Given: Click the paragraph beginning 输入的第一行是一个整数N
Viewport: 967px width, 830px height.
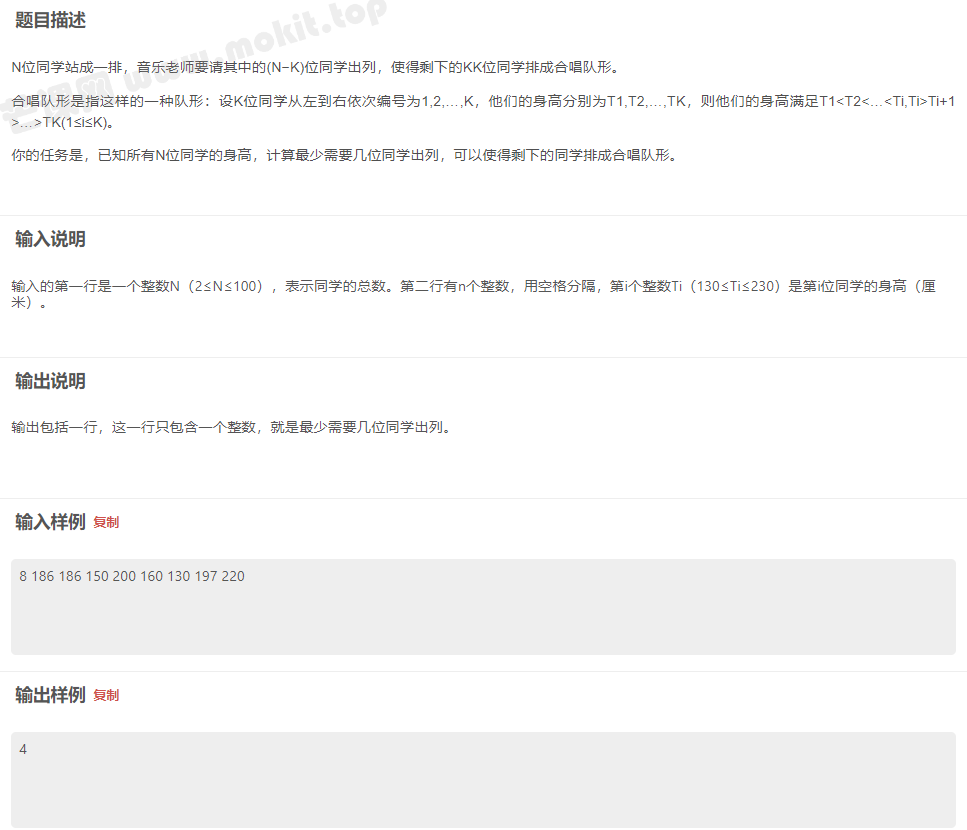Looking at the screenshot, I should point(474,294).
